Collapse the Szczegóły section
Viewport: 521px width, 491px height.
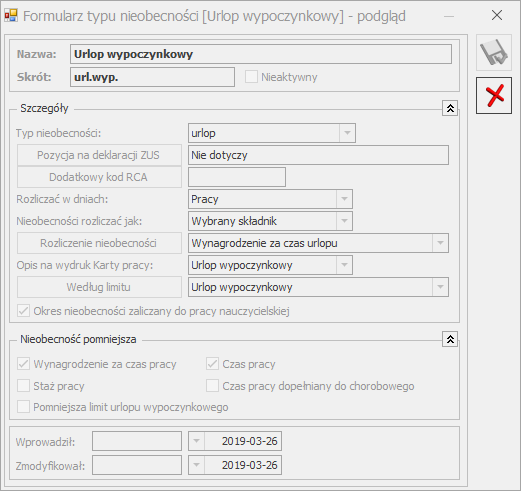click(x=450, y=108)
